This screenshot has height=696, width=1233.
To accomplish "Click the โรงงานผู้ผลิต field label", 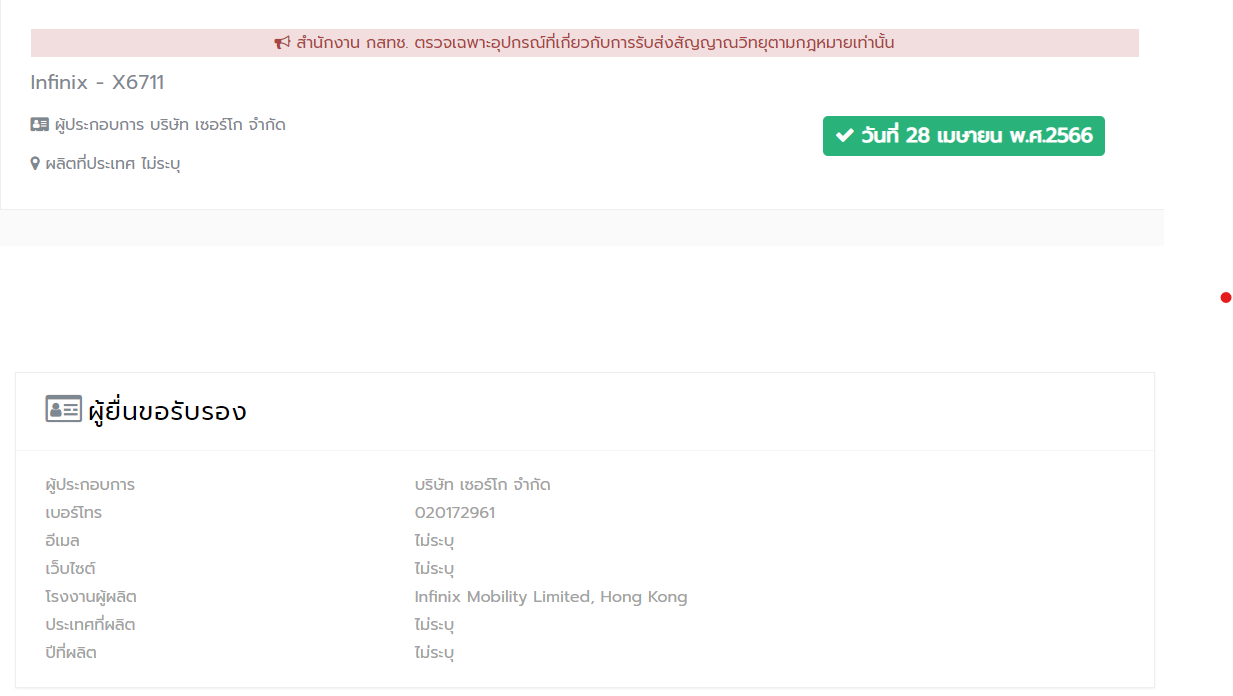I will point(91,597).
